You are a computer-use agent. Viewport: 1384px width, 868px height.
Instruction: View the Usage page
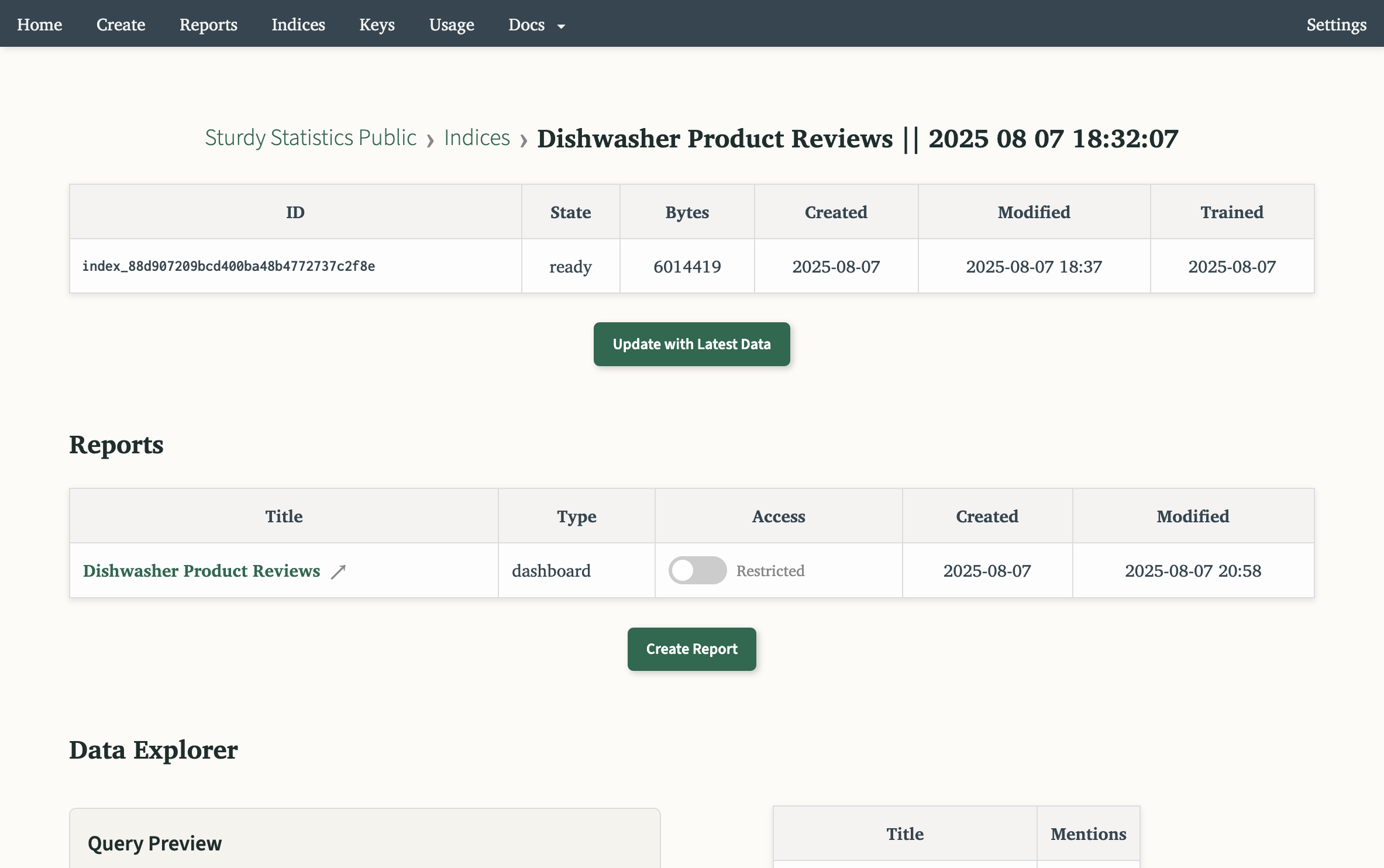[451, 25]
